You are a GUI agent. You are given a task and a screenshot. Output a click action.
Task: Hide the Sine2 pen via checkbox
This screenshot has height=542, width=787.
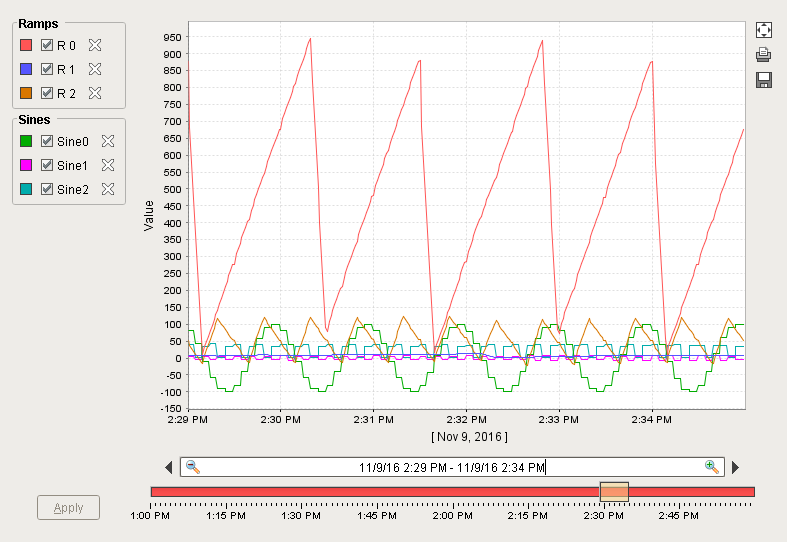[46, 189]
